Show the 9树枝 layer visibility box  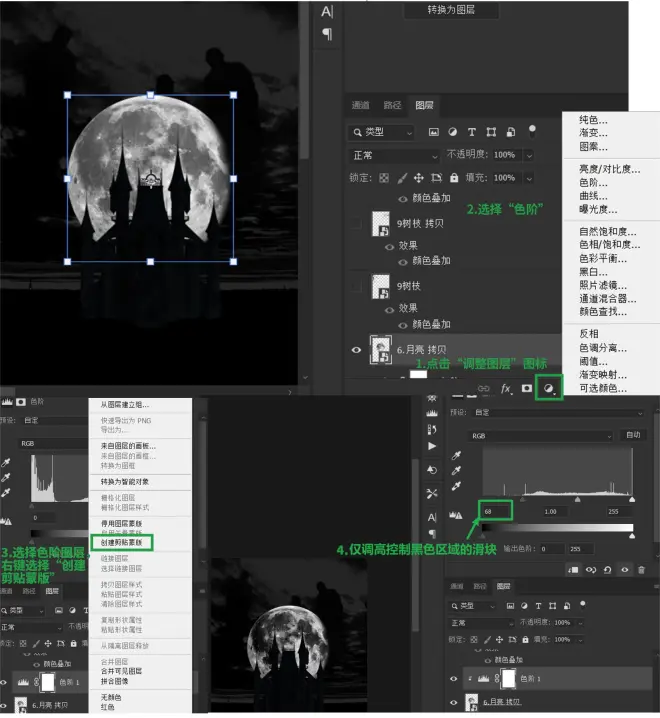coord(355,286)
